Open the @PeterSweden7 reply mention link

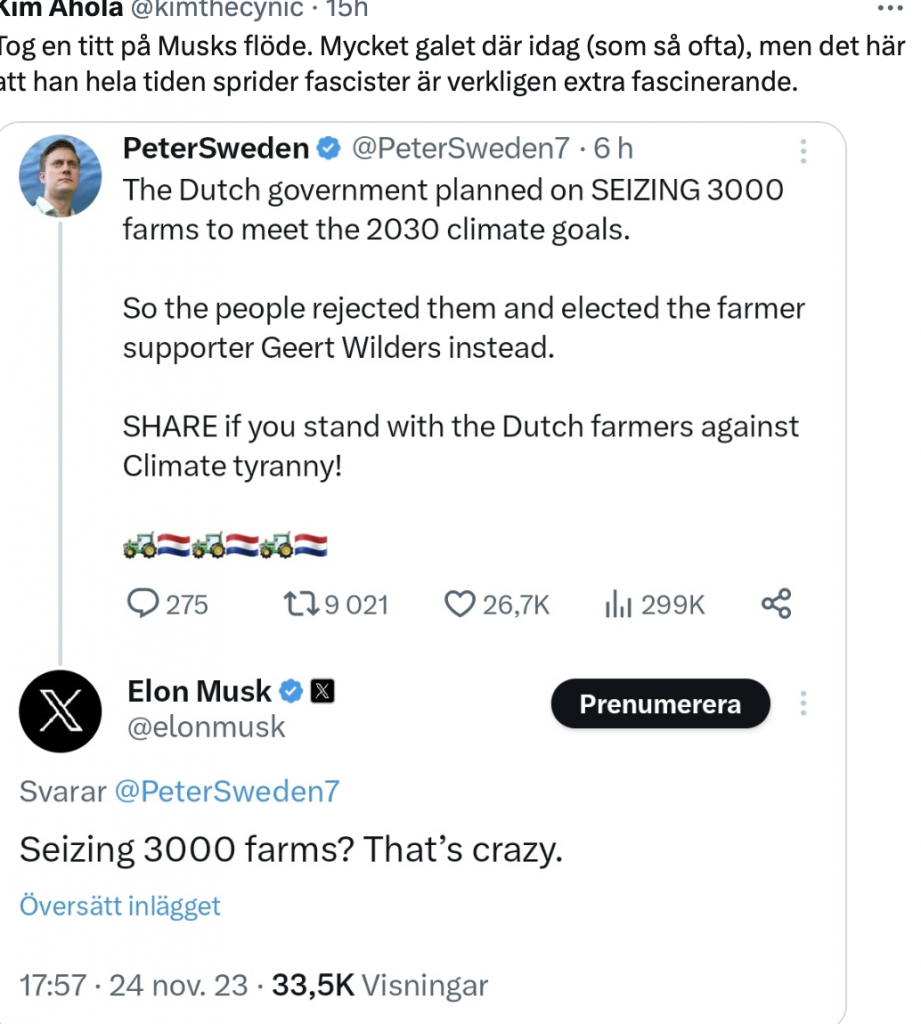click(227, 792)
